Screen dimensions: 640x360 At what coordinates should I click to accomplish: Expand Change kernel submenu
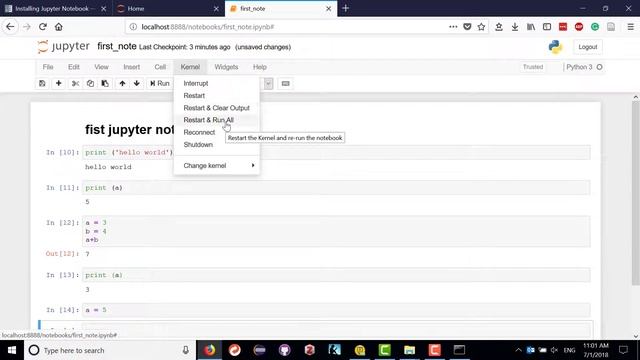point(216,166)
